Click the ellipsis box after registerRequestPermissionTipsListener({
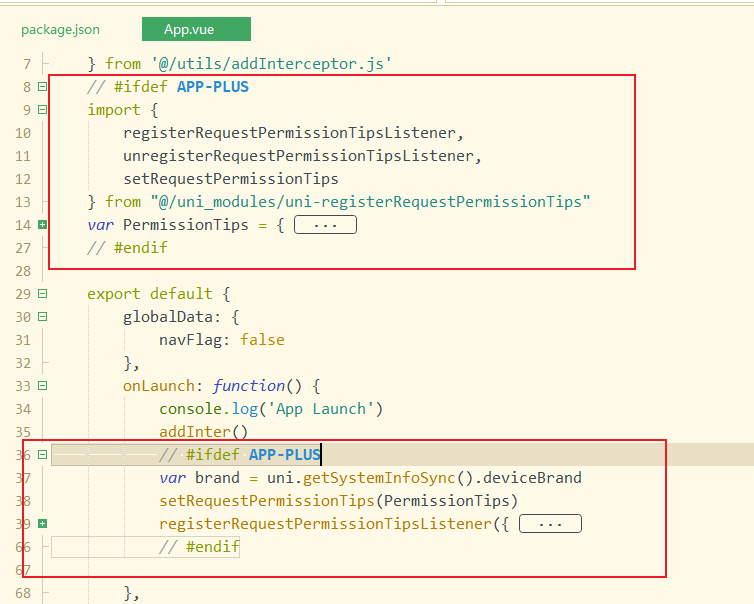 [x=550, y=524]
